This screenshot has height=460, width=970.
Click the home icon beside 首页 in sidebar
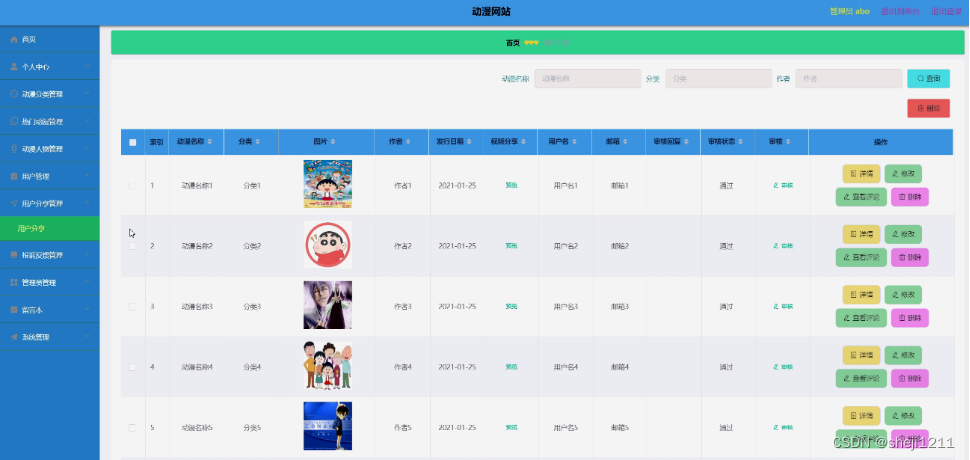[14, 40]
